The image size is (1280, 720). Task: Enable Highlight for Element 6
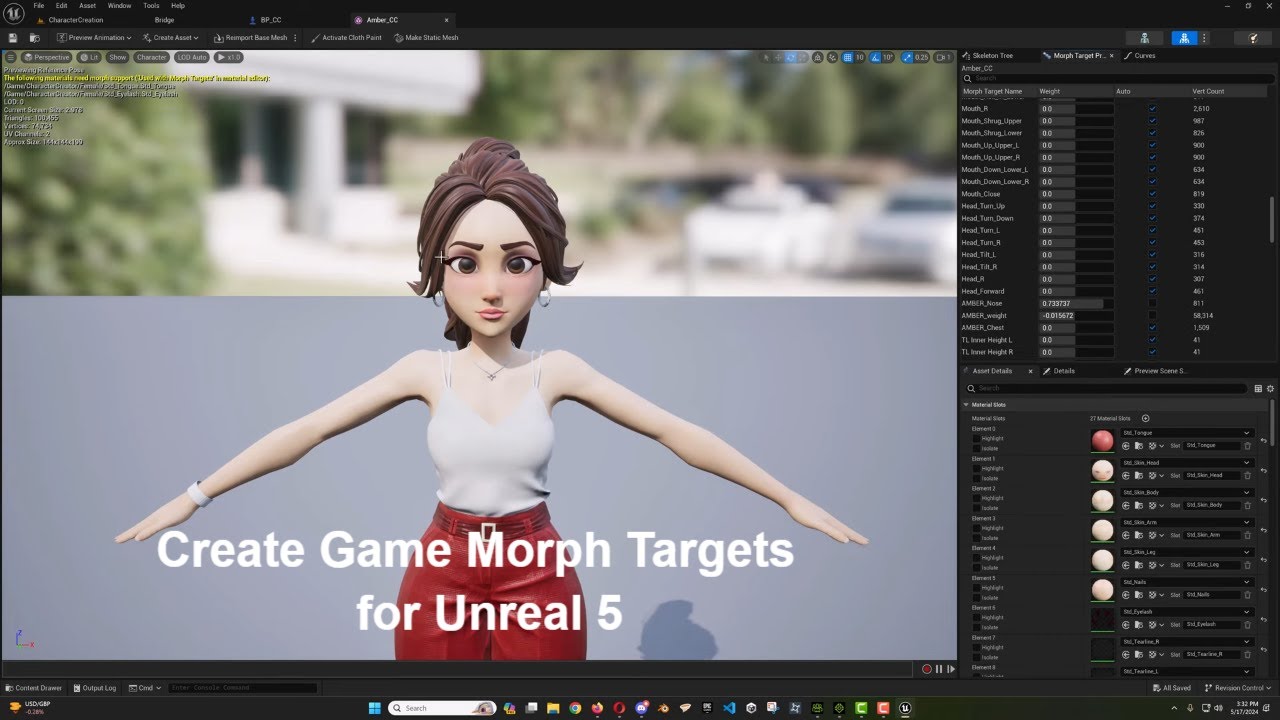(x=976, y=617)
